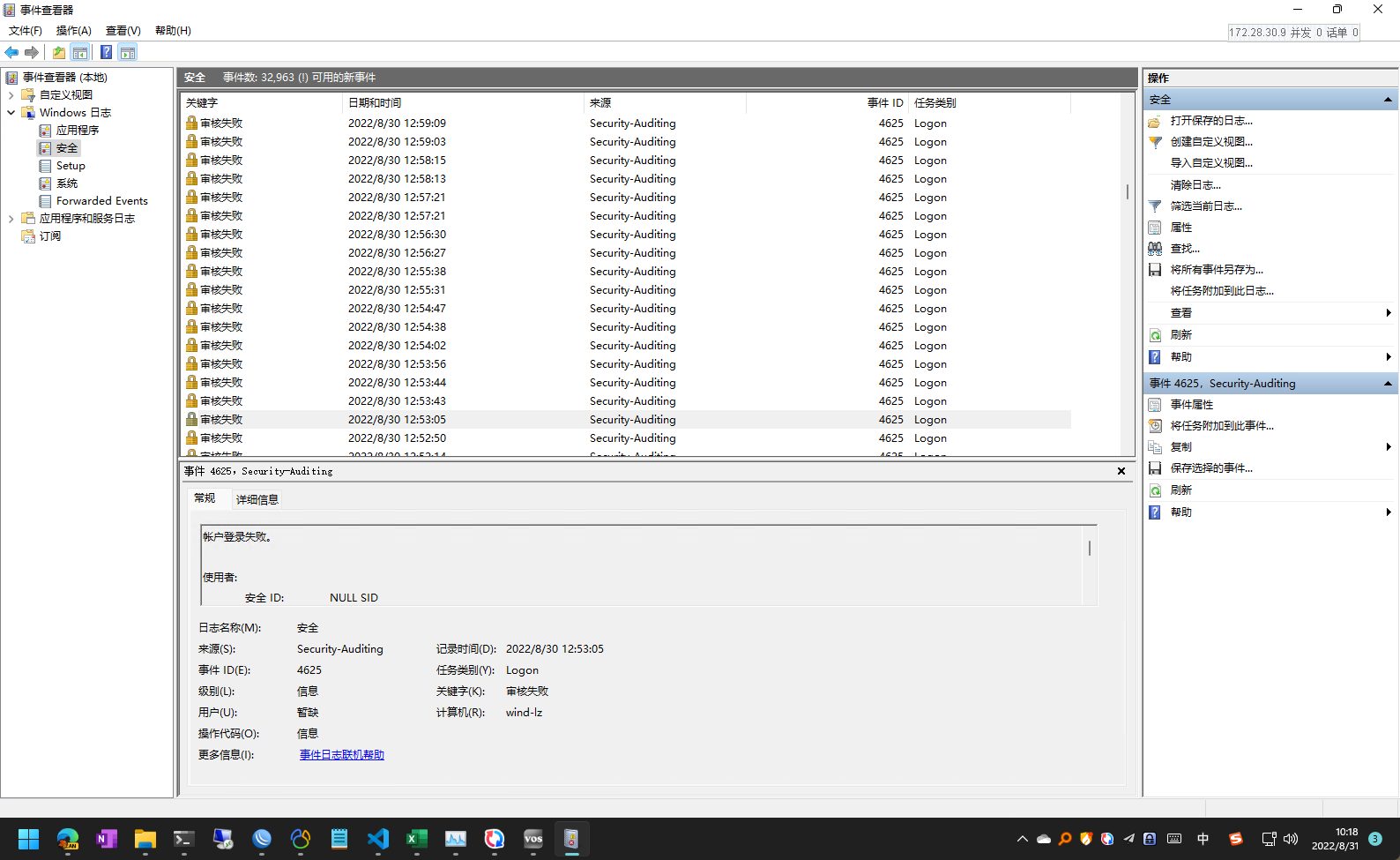Click the help question mark toolbar icon
The width and height of the screenshot is (1400, 860).
pos(106,52)
